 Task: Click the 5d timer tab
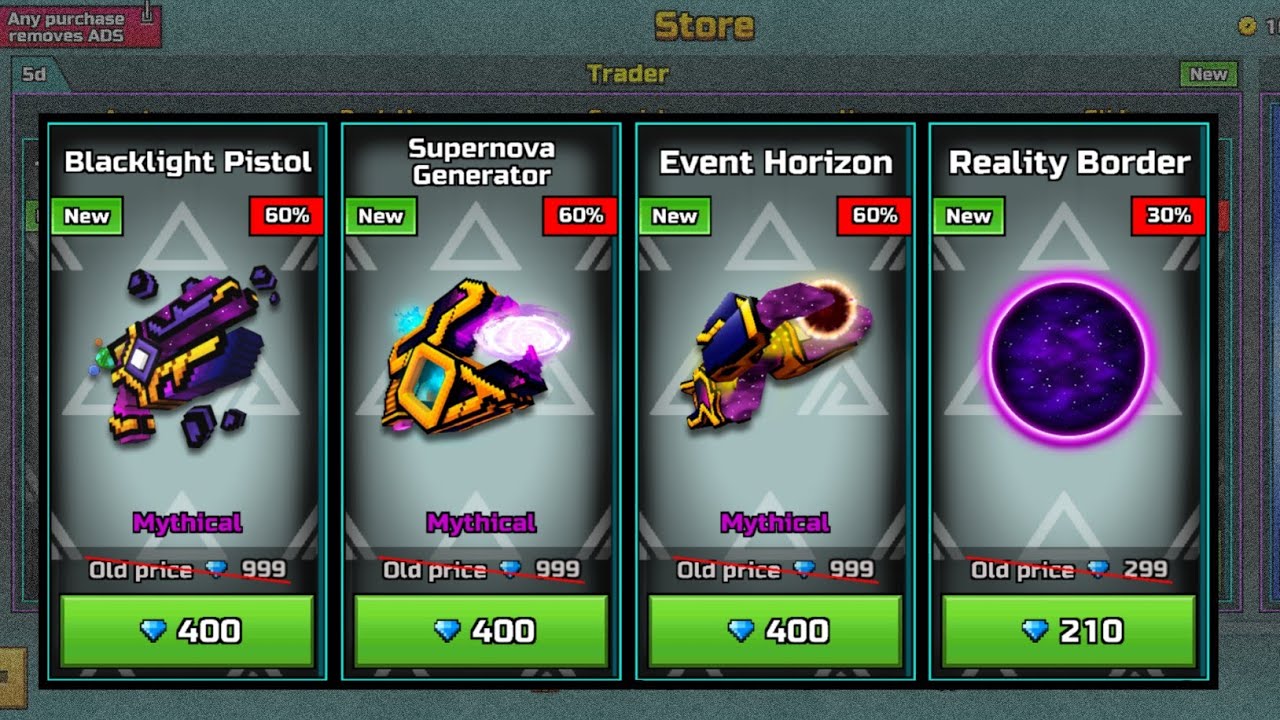click(36, 74)
